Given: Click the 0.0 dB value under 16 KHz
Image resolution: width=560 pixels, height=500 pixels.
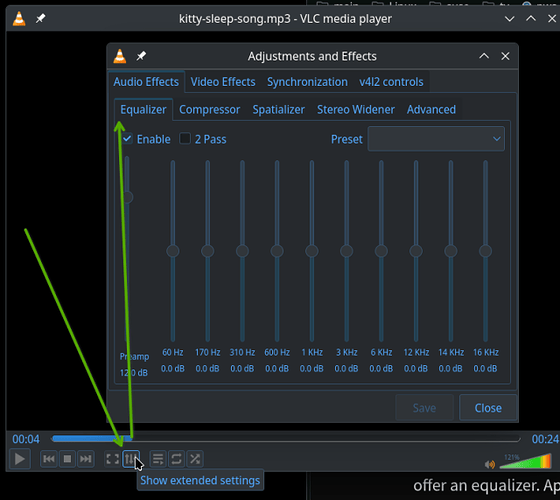Looking at the screenshot, I should click(485, 369).
